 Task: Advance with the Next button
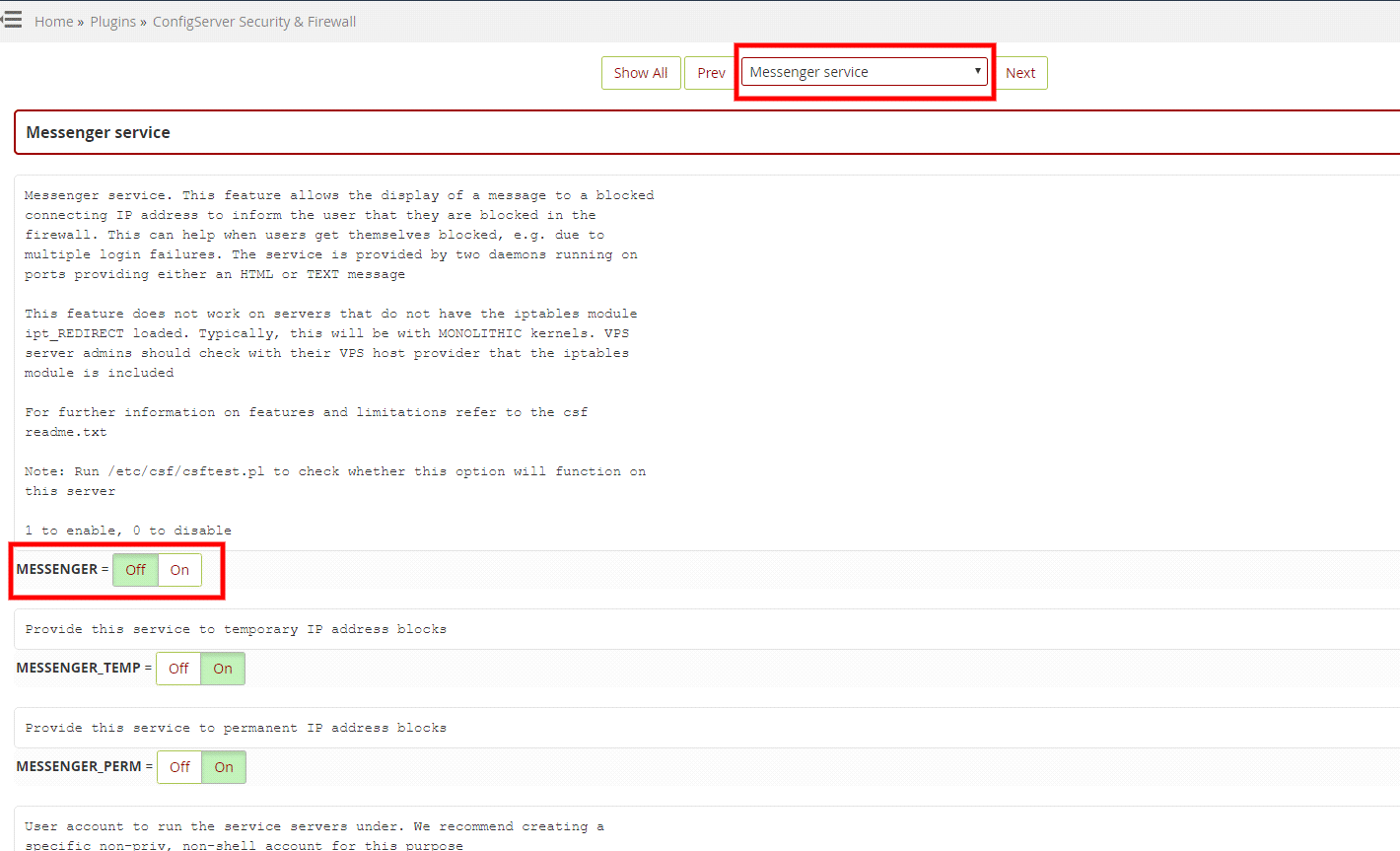tap(1020, 72)
